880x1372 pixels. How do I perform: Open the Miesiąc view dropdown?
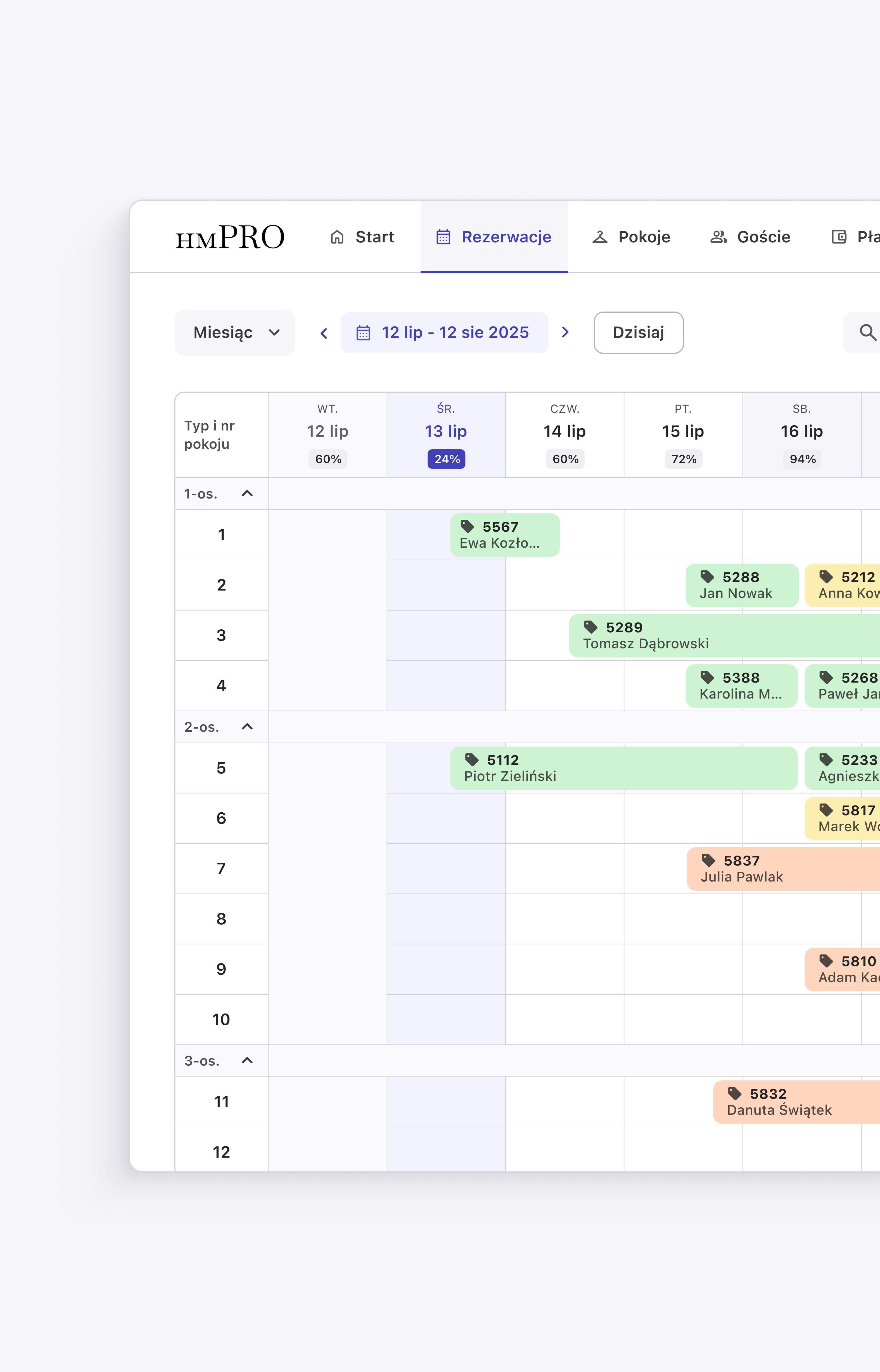click(x=235, y=333)
